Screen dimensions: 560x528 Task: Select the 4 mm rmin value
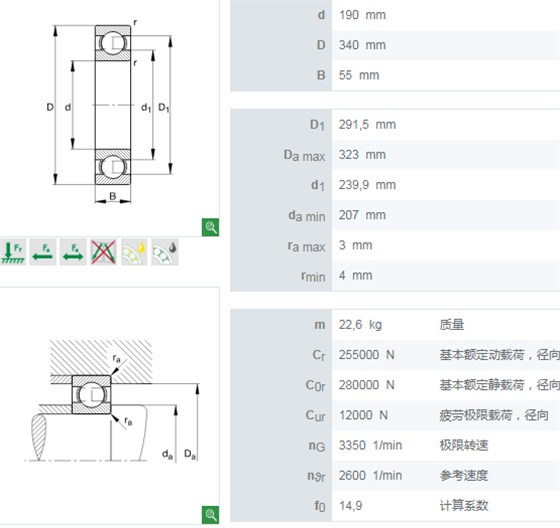[x=355, y=275]
